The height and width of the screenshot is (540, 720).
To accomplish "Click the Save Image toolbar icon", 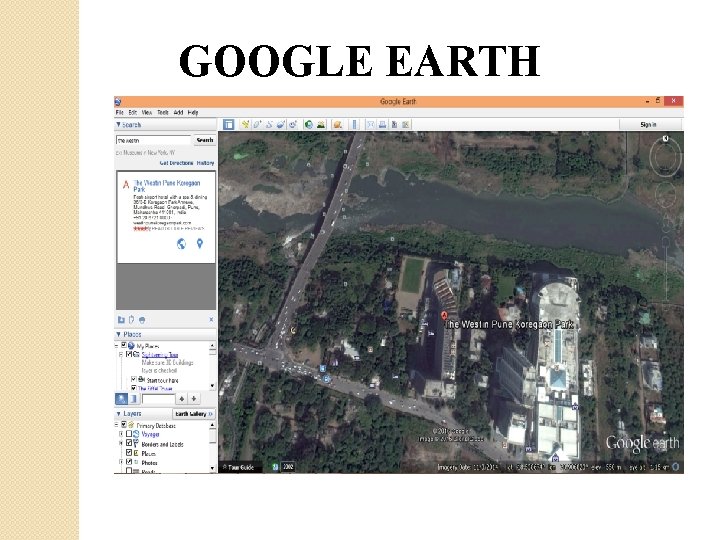I will [394, 124].
